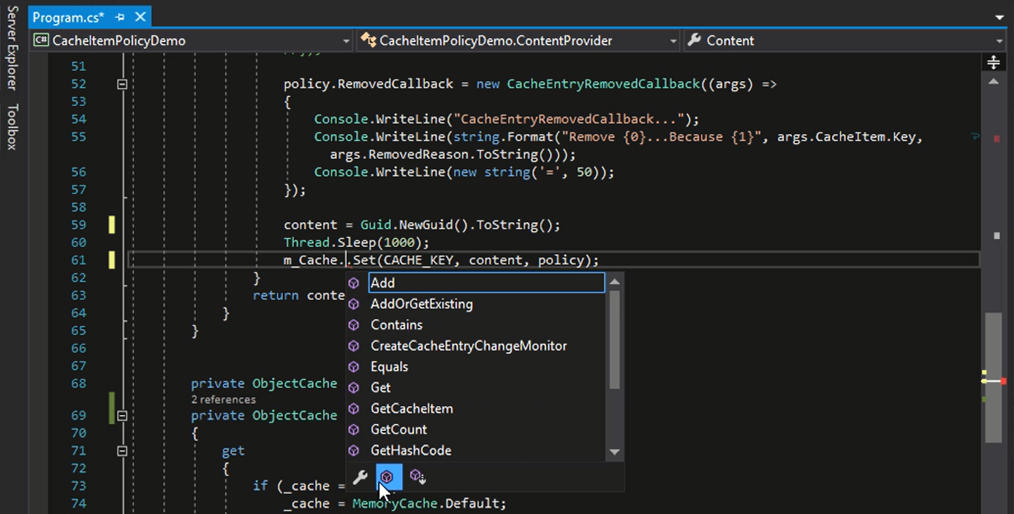Click "Guid.NewGuid()" call on line 59

point(415,225)
